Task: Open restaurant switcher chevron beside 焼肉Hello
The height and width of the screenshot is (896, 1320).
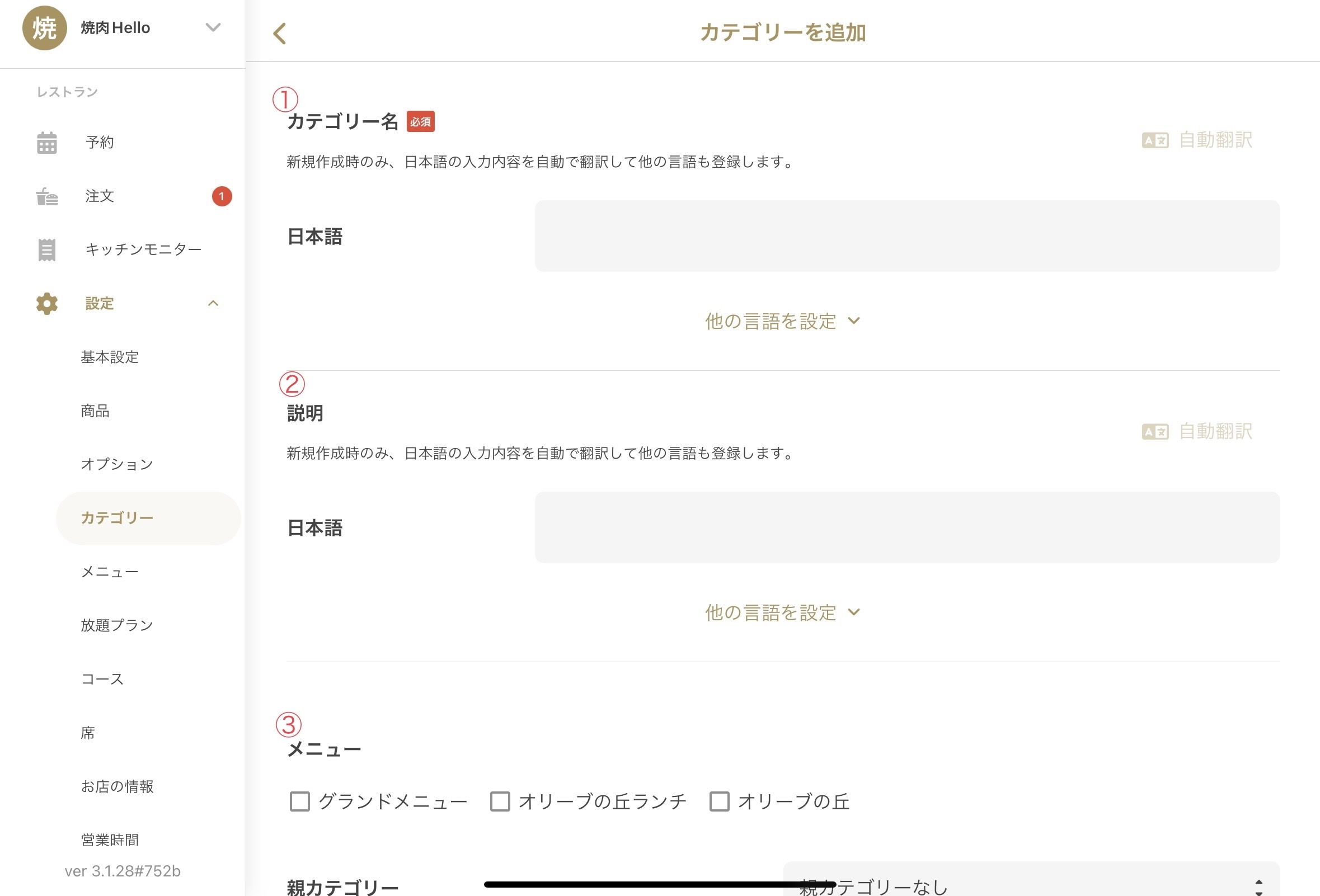Action: coord(213,27)
